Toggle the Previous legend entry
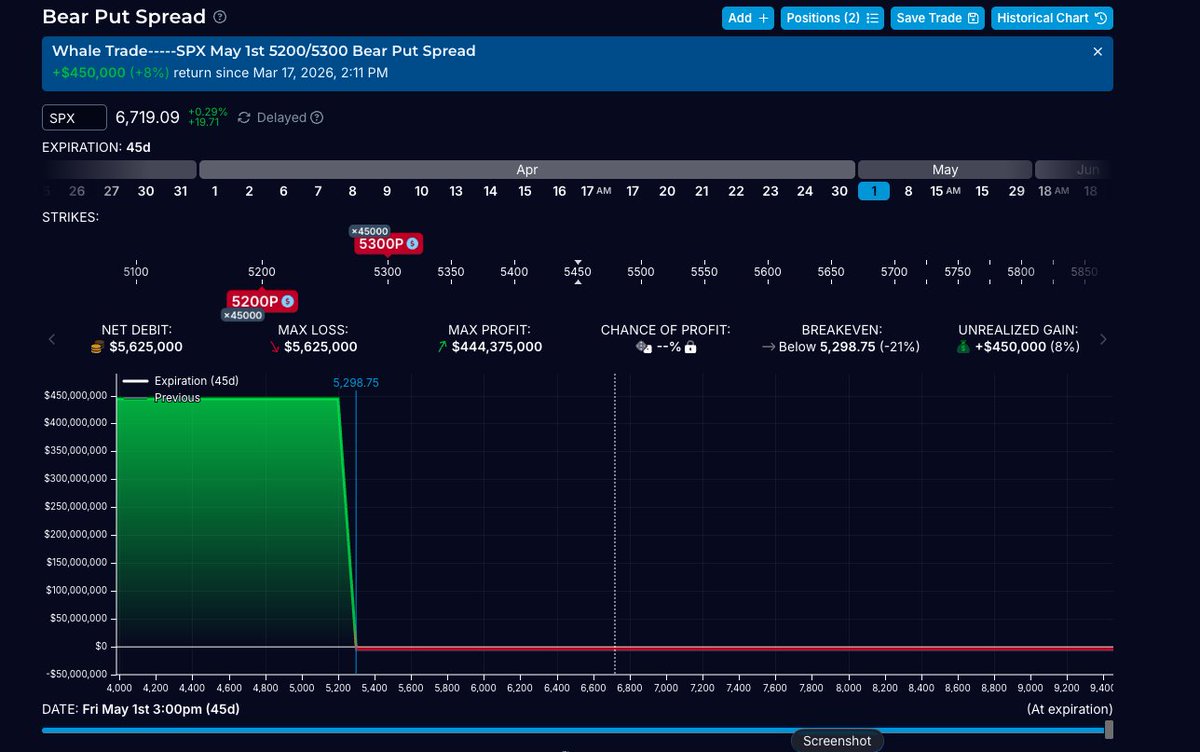The height and width of the screenshot is (752, 1200). point(161,397)
